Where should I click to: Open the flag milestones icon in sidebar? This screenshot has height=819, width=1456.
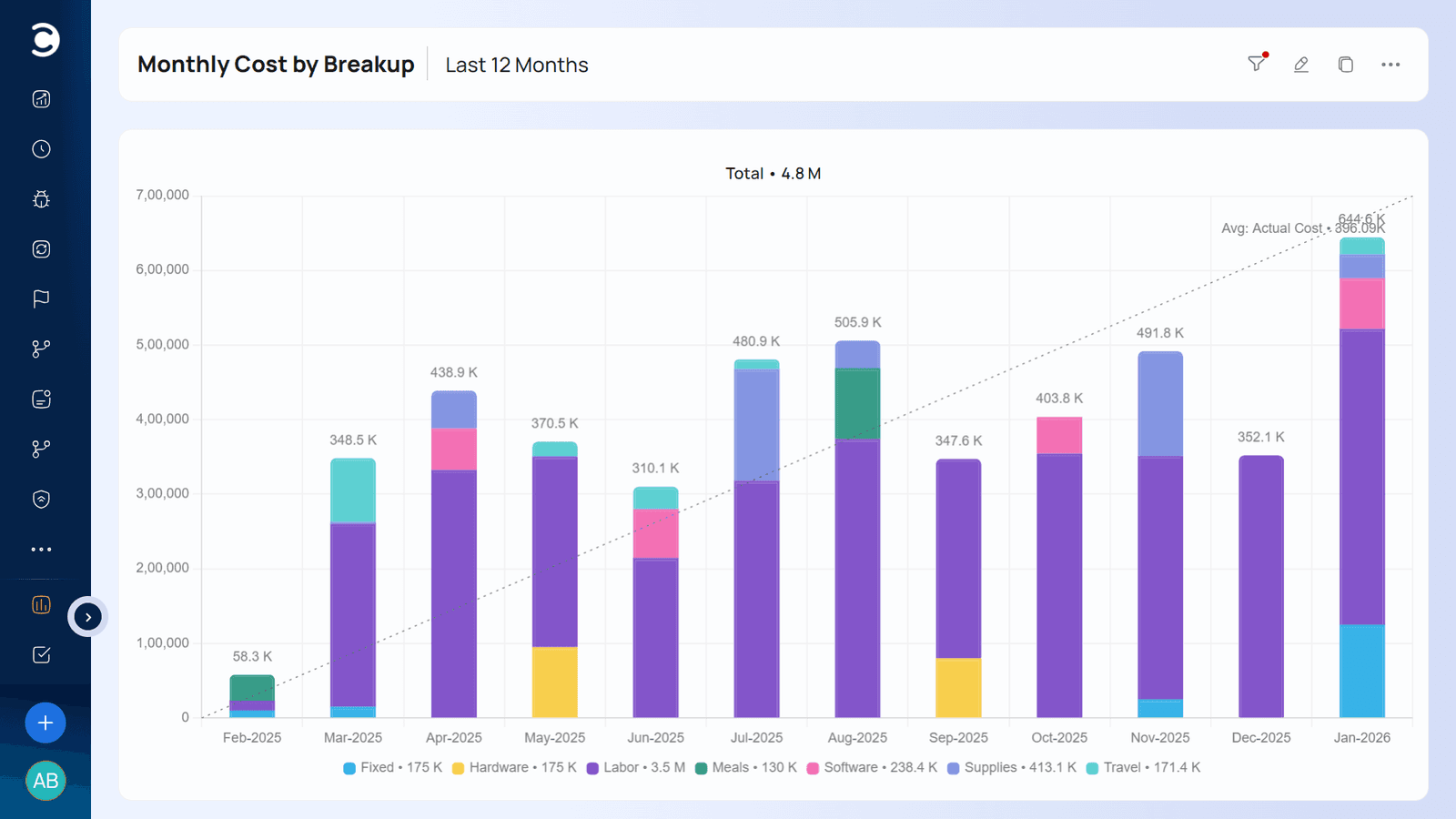[41, 298]
